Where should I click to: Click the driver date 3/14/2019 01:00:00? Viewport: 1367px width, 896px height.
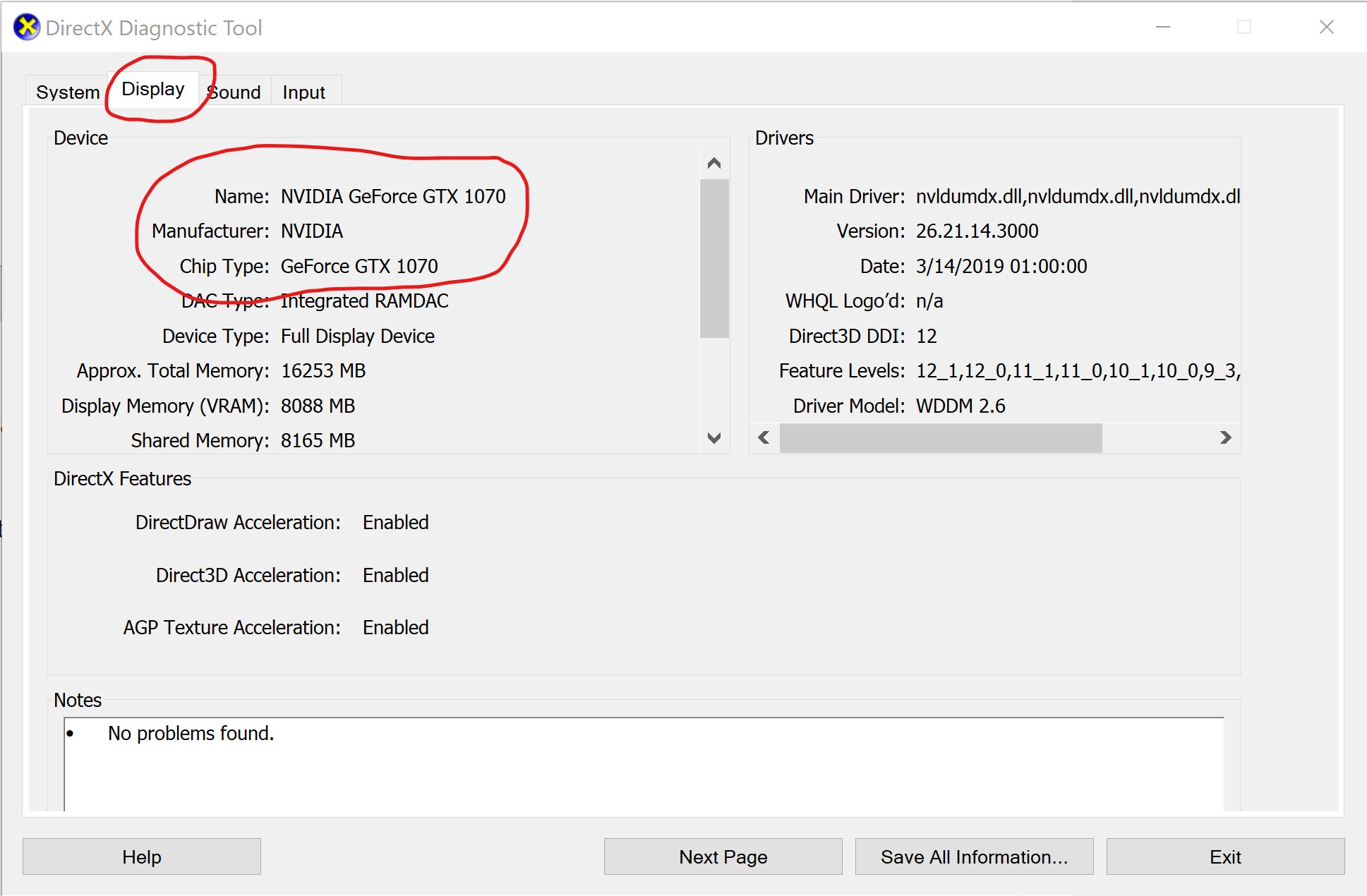click(x=1001, y=266)
